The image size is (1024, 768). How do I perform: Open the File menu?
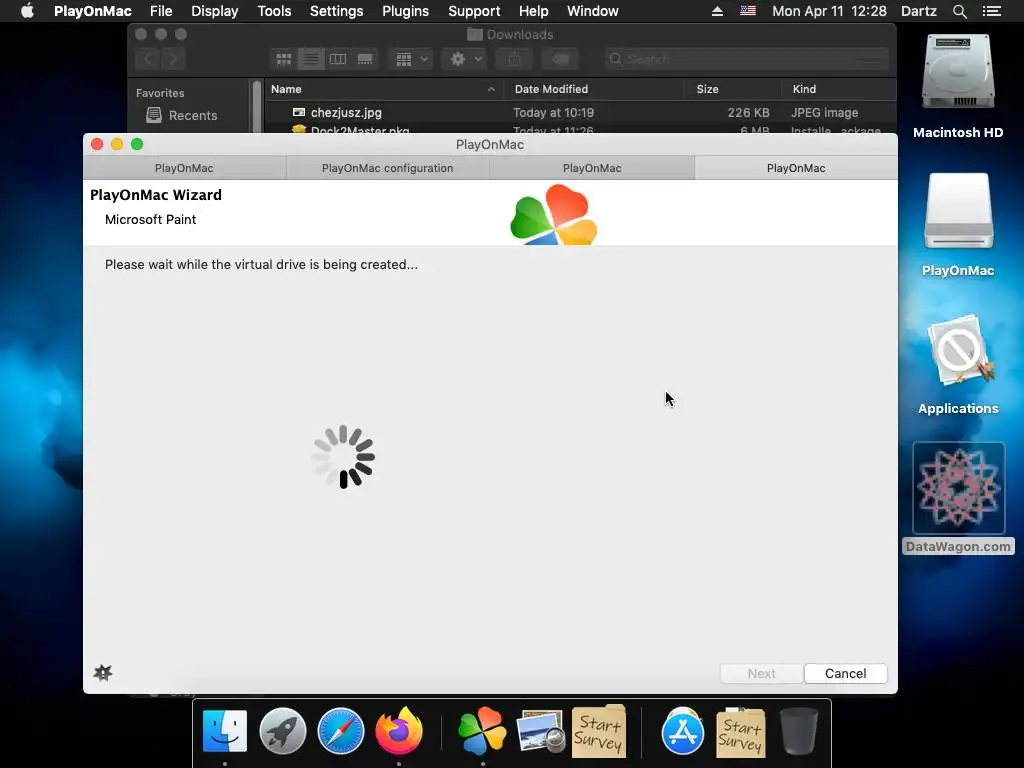pyautogui.click(x=161, y=11)
